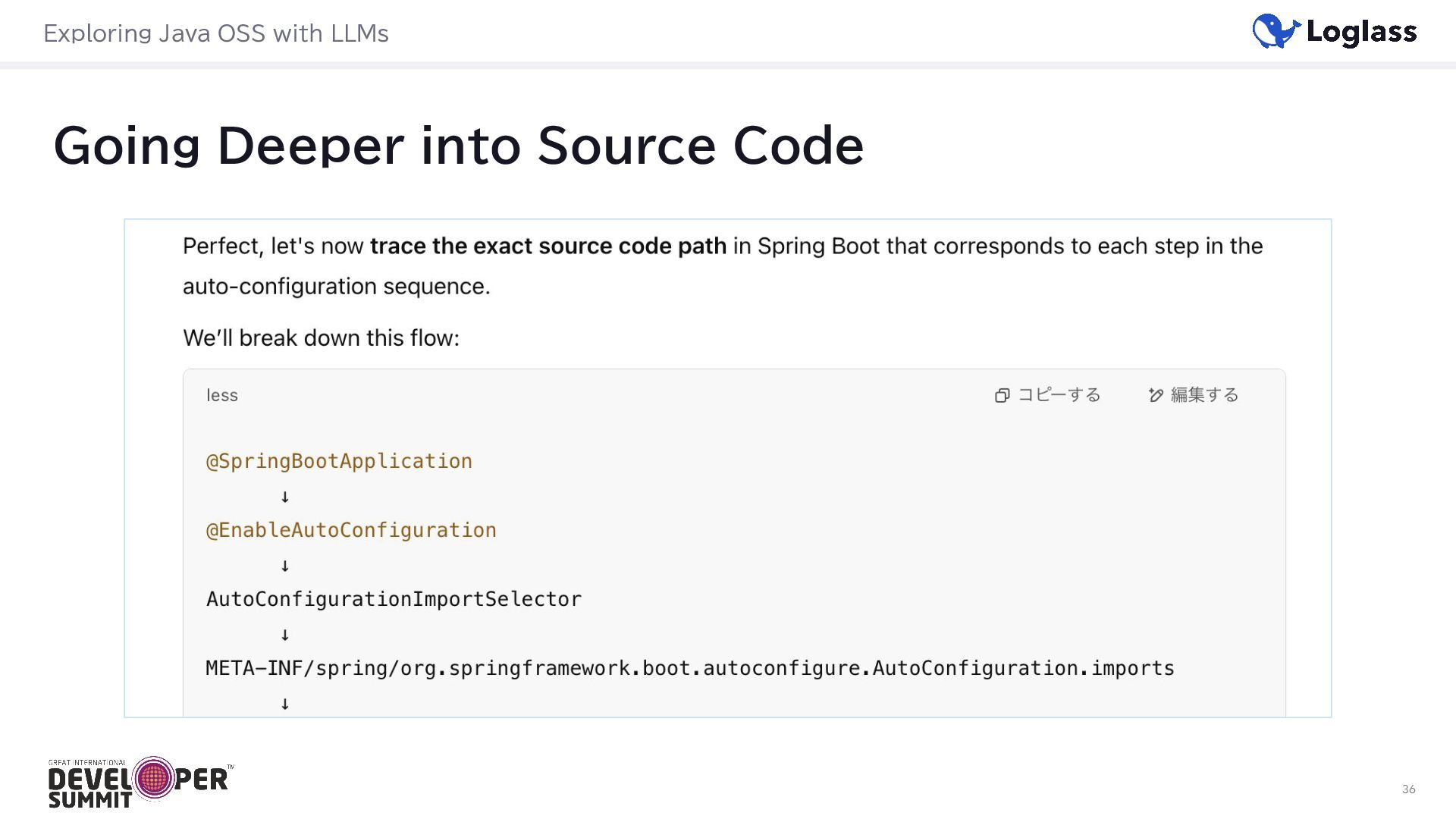Image resolution: width=1456 pixels, height=819 pixels.
Task: Click the 'Going Deeper into Source Code' title
Action: tap(458, 146)
